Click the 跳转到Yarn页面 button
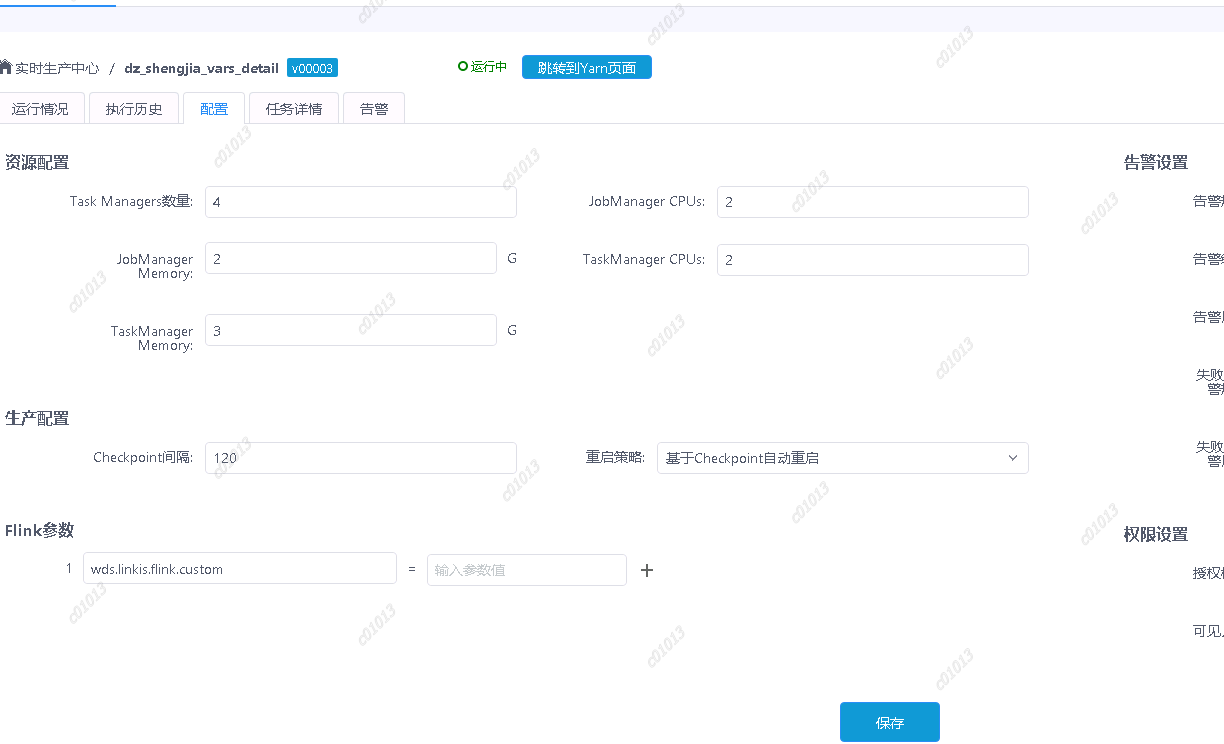This screenshot has height=744, width=1224. point(586,67)
